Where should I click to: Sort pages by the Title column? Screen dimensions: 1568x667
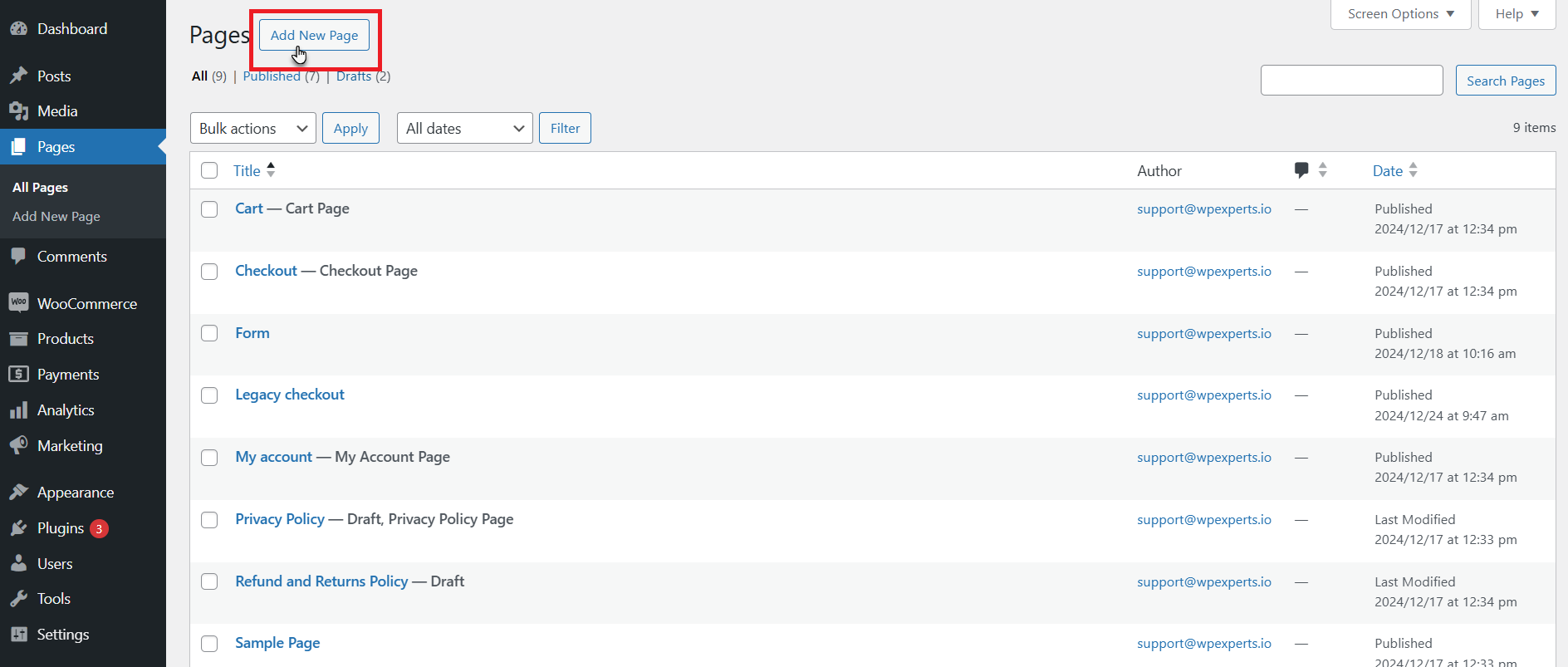[254, 170]
